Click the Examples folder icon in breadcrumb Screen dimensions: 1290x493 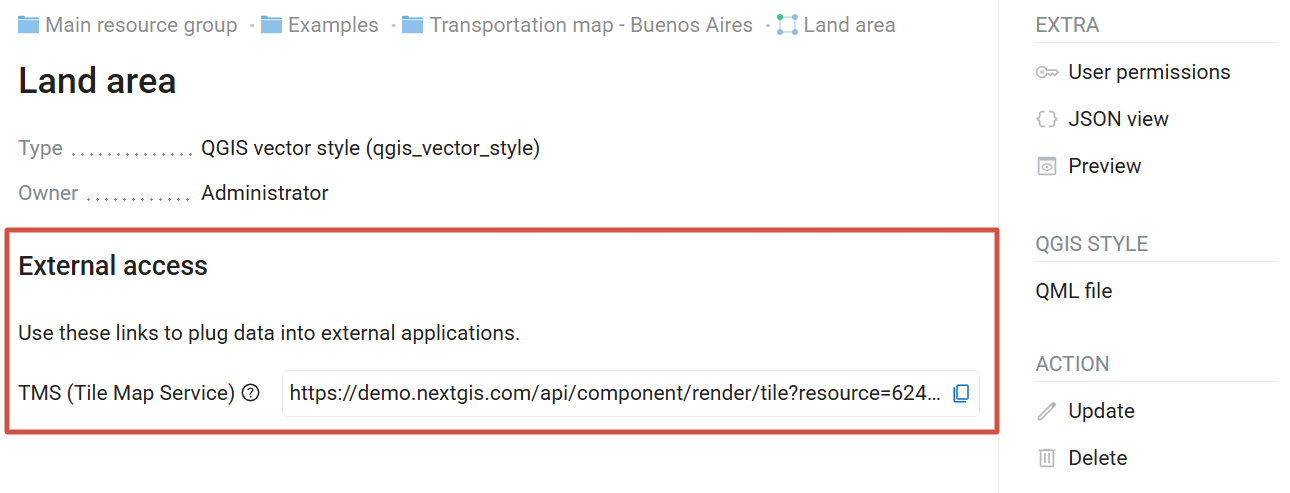(271, 25)
